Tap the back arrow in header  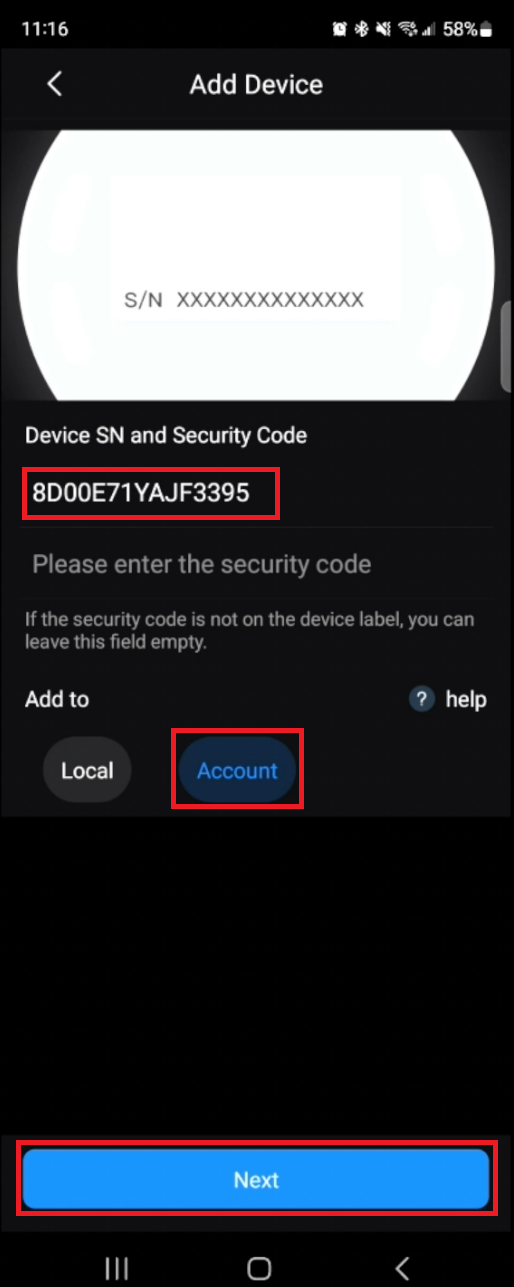pyautogui.click(x=55, y=84)
